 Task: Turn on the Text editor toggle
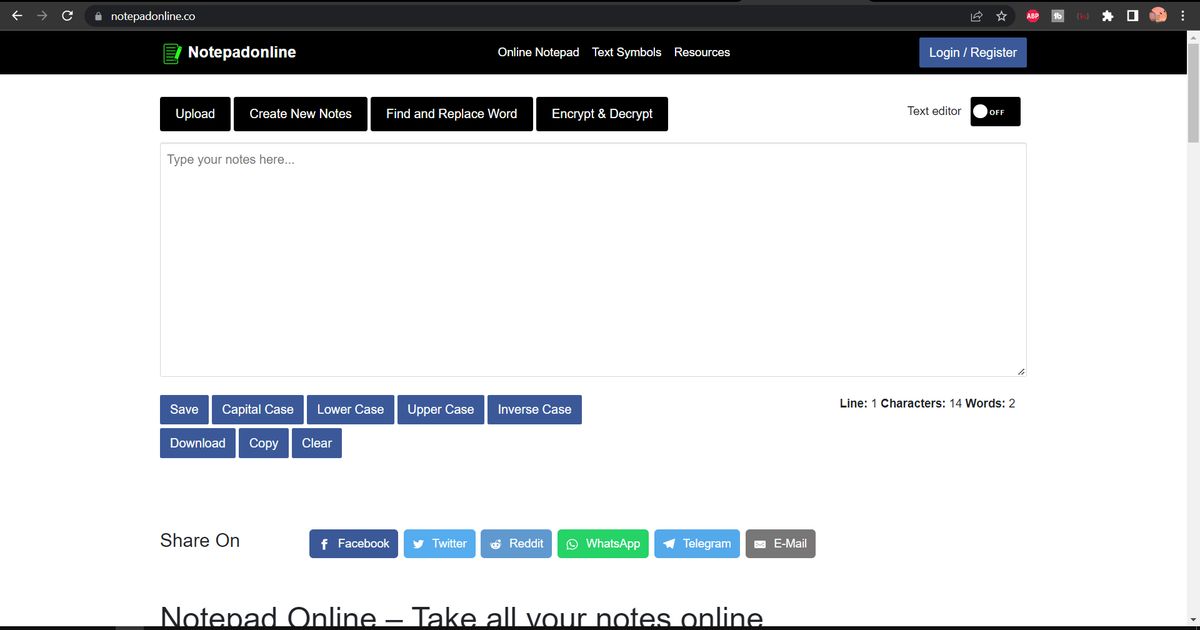995,112
